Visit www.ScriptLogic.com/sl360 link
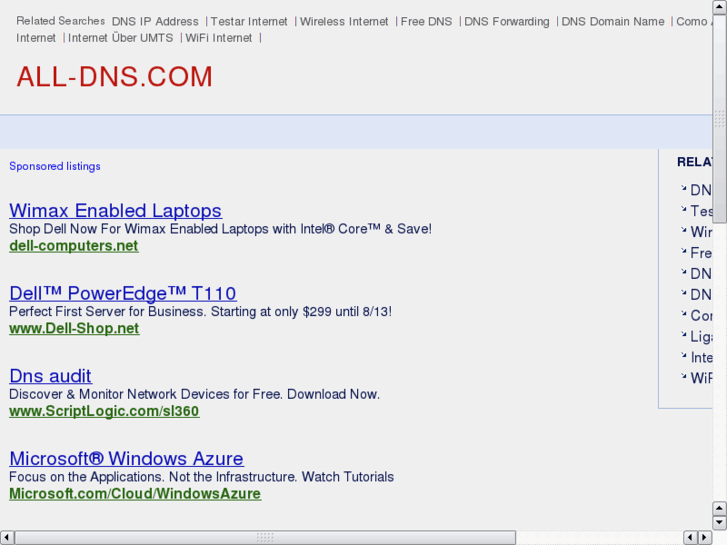727x545 pixels. point(104,411)
